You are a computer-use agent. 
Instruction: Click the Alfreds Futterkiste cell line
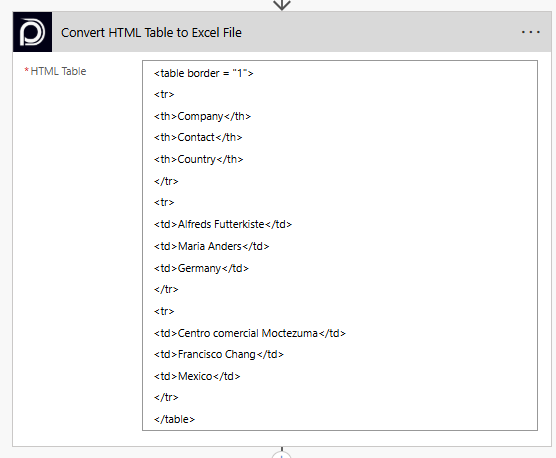223,224
